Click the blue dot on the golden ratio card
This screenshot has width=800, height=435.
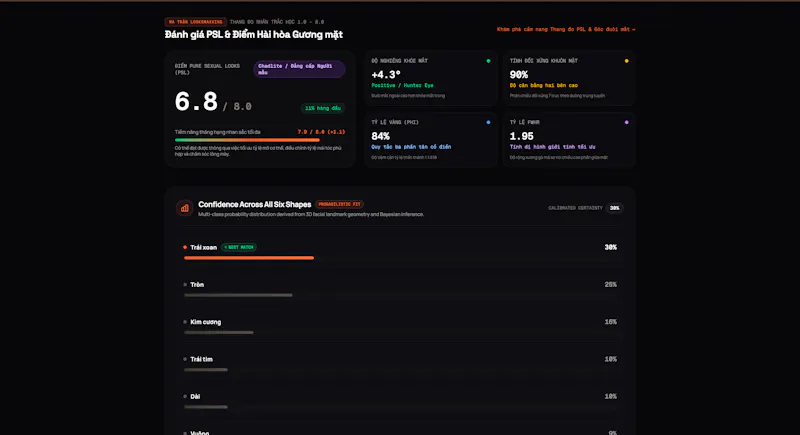click(x=488, y=122)
